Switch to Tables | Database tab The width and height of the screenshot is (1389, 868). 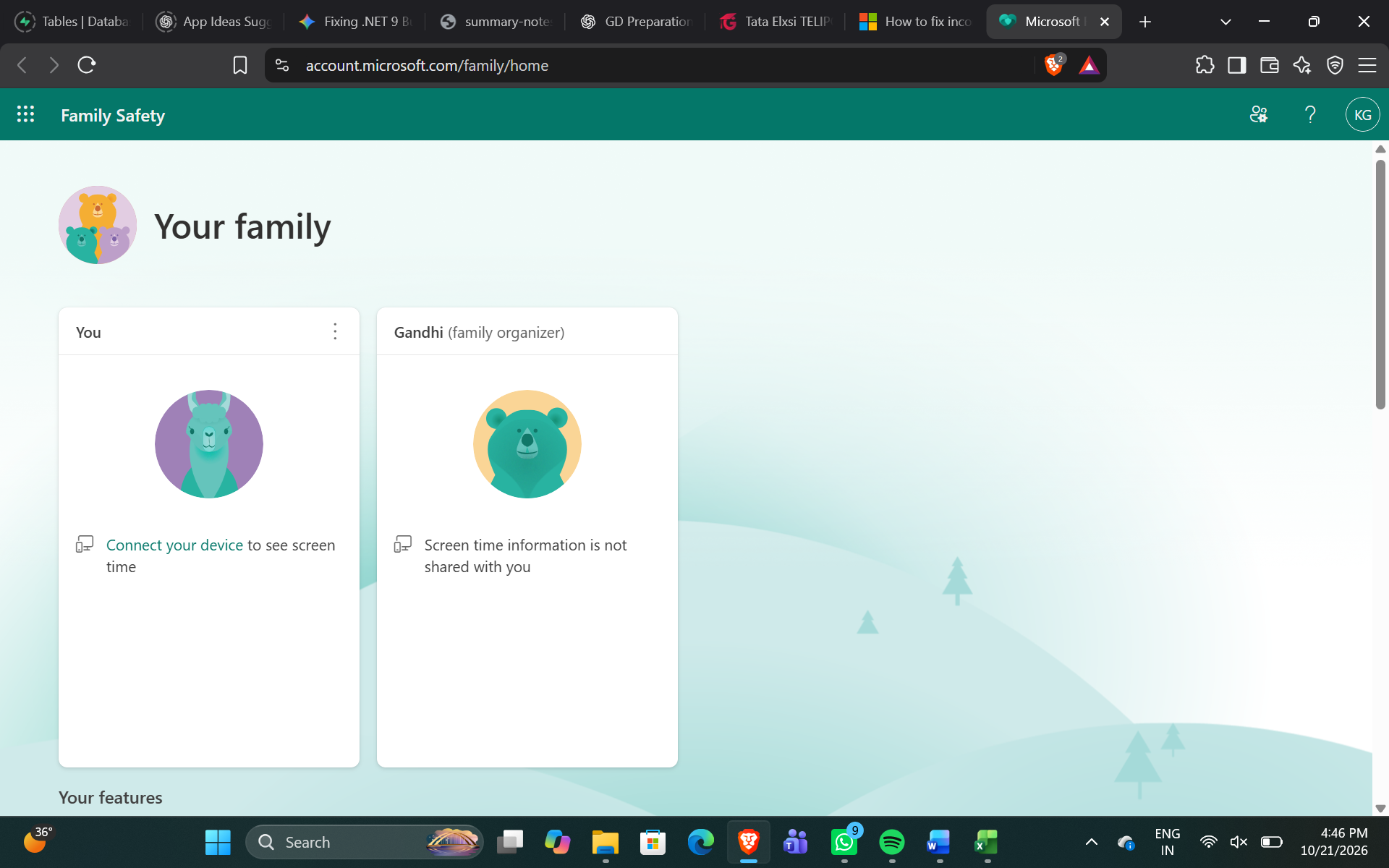tap(72, 22)
